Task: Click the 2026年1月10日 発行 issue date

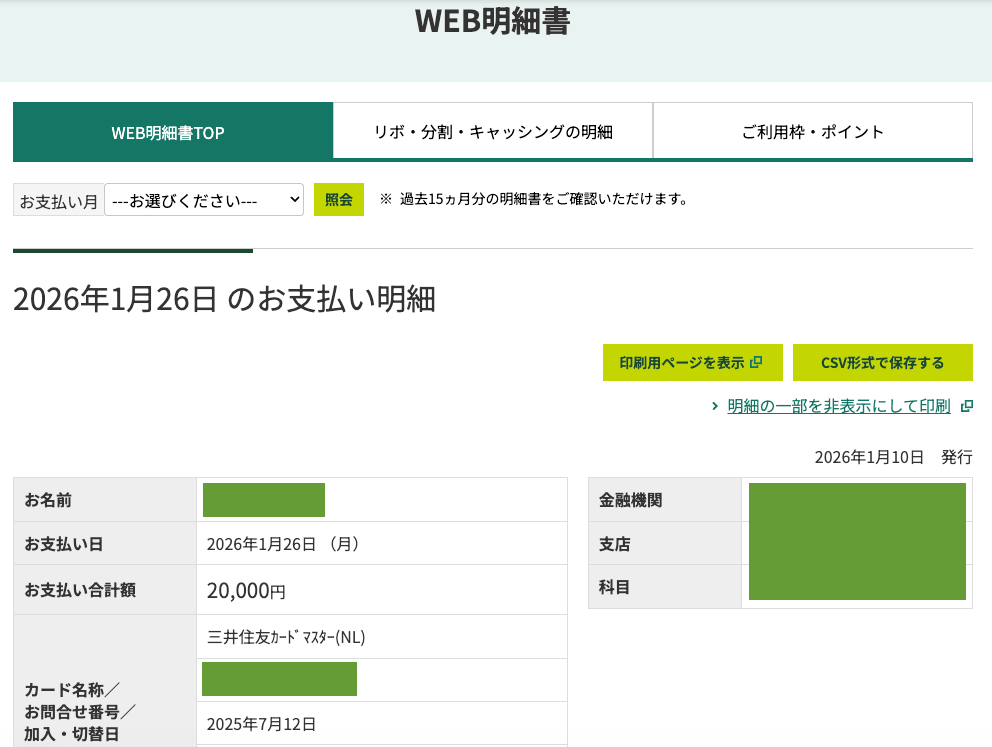Action: 892,457
